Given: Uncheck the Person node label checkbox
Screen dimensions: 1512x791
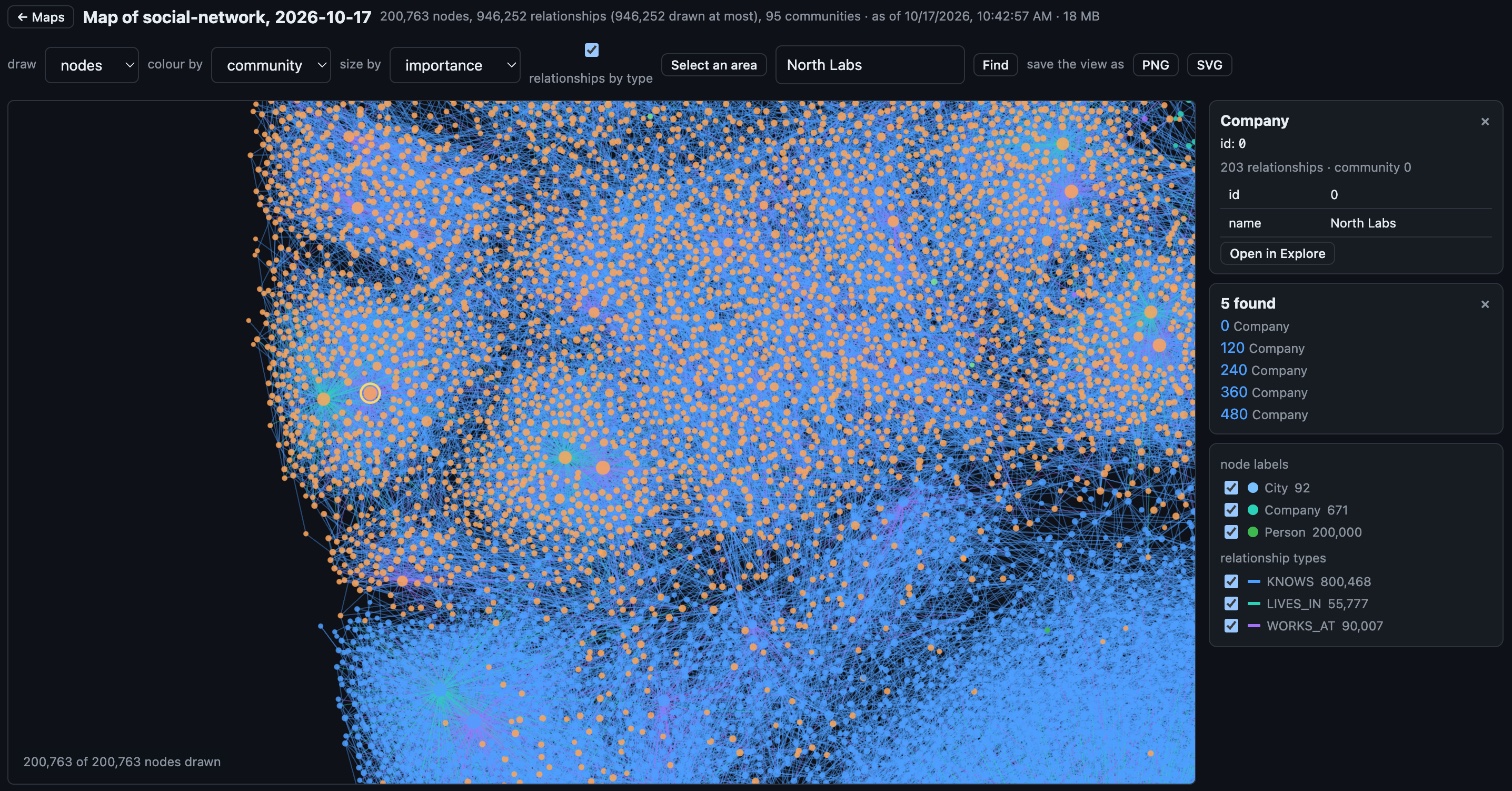Looking at the screenshot, I should [x=1231, y=532].
